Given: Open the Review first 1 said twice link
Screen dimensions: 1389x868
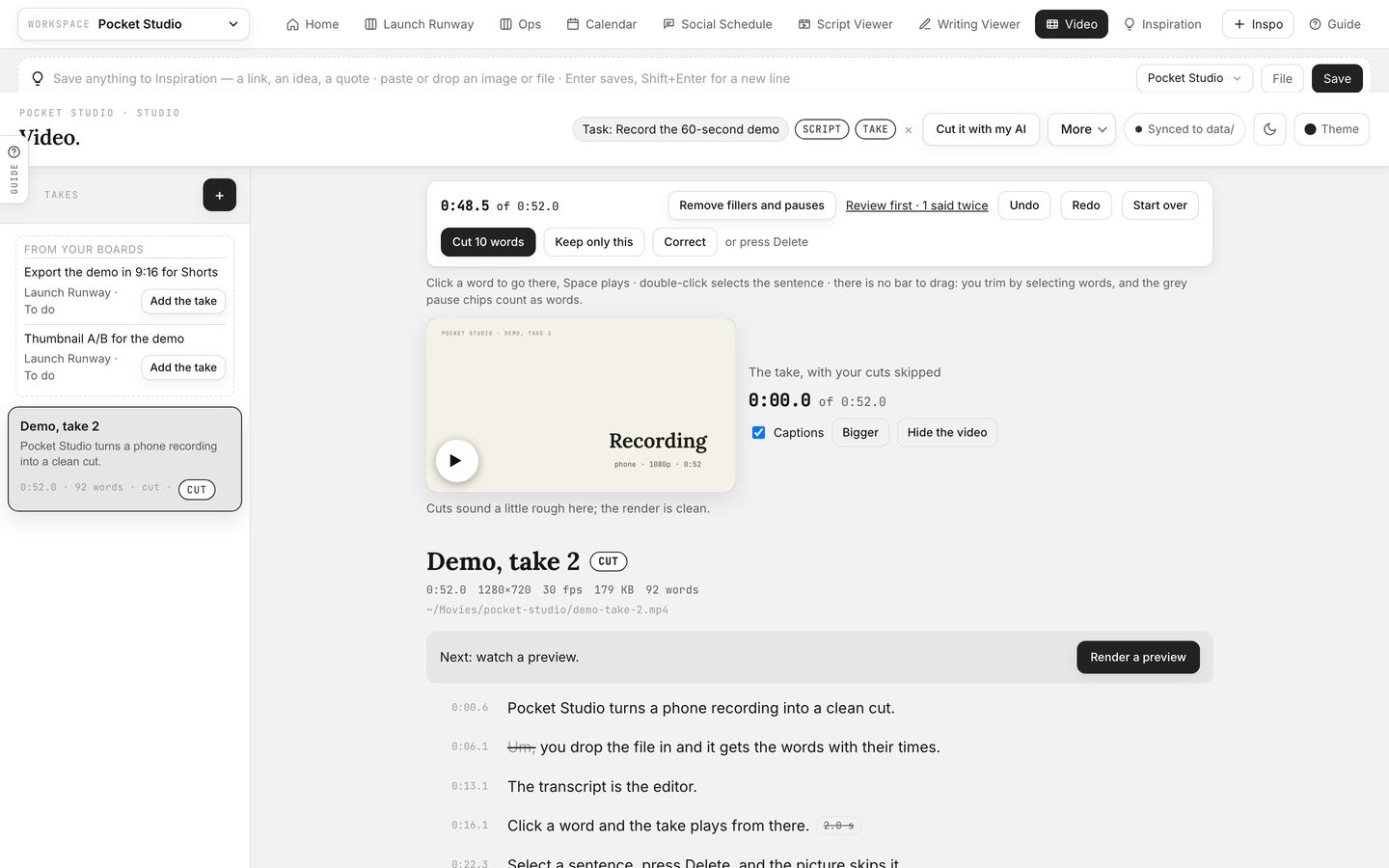Looking at the screenshot, I should tap(916, 205).
